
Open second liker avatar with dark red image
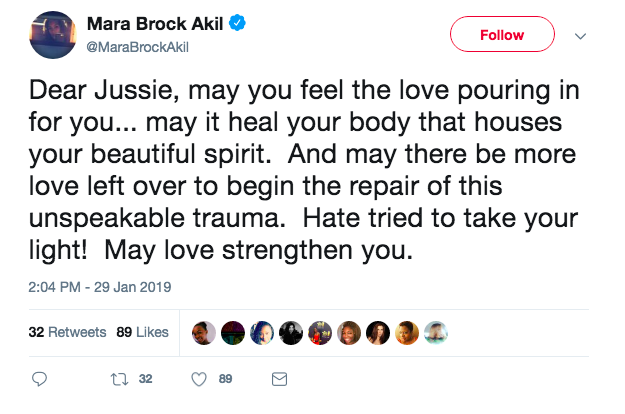(x=233, y=333)
